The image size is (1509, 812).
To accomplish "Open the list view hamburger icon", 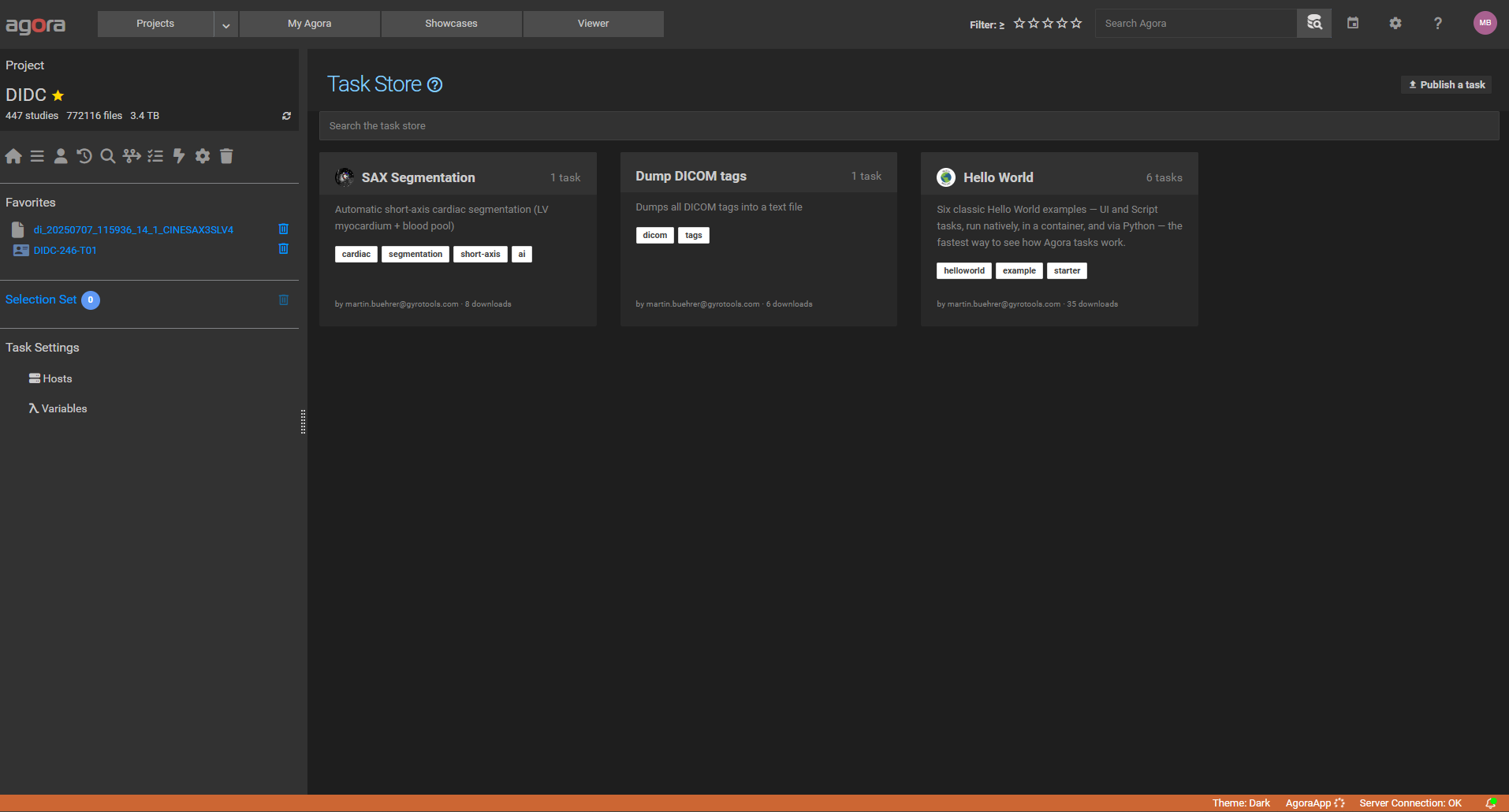I will coord(37,156).
